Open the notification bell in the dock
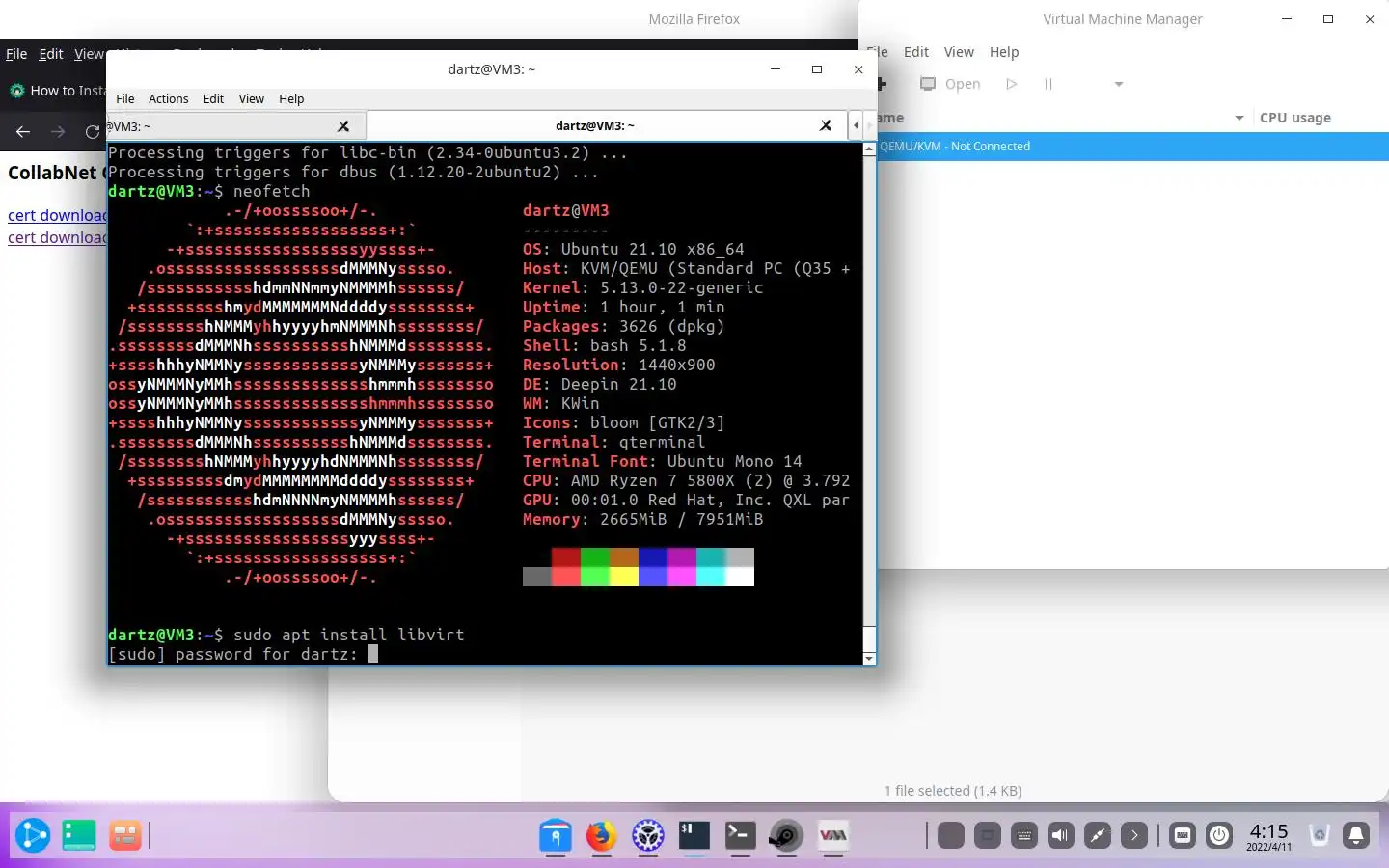The height and width of the screenshot is (868, 1389). click(x=1356, y=835)
